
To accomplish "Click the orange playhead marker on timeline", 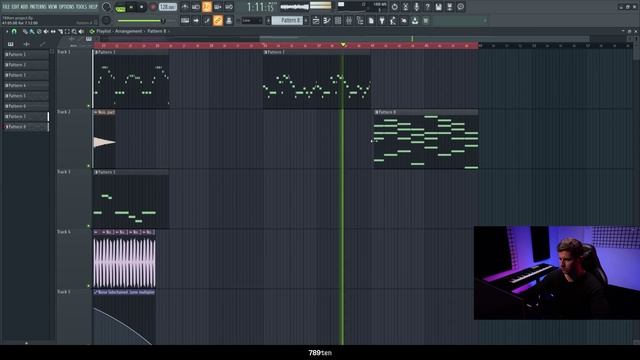I will point(343,44).
